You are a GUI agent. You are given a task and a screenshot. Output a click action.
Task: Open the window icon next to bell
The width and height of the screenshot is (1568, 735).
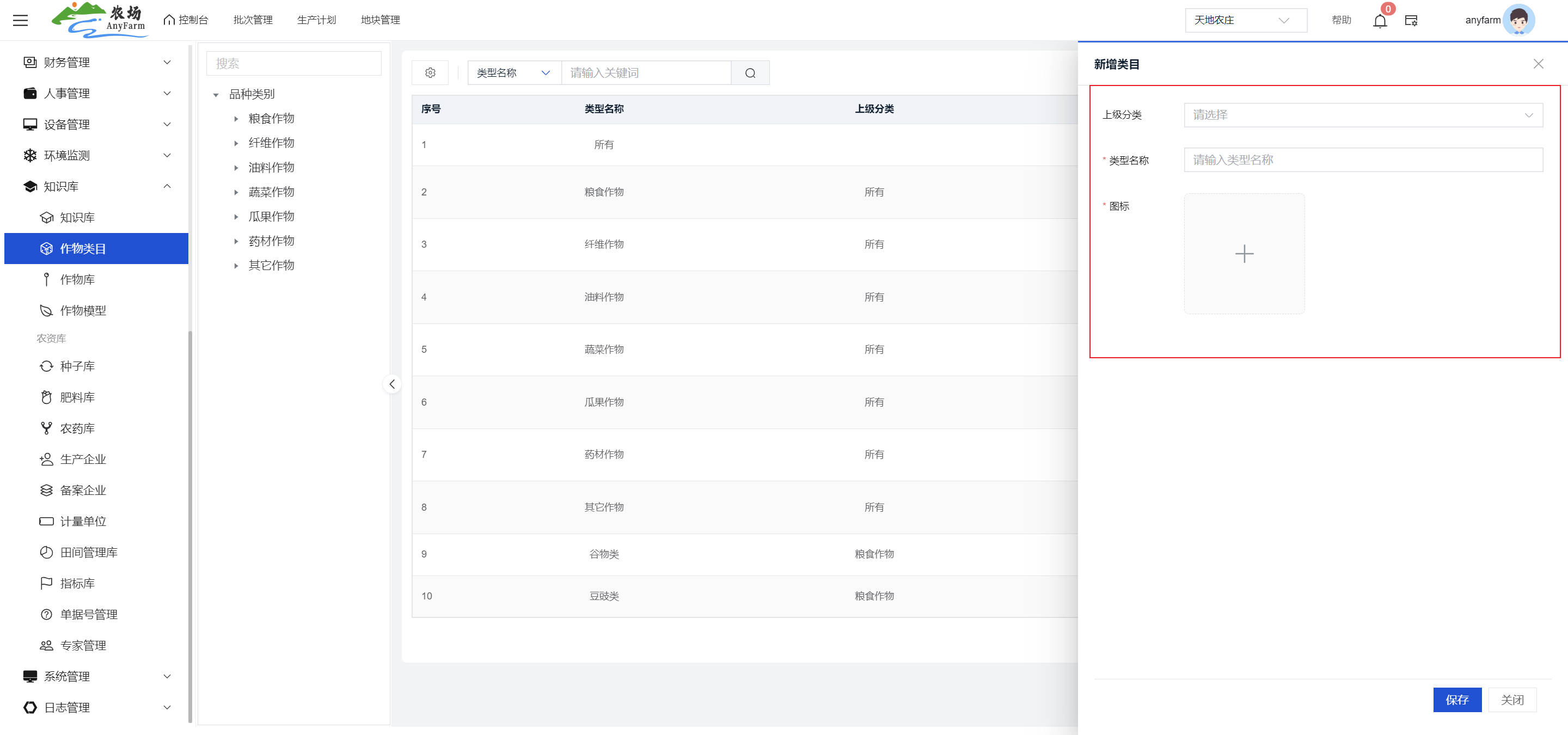coord(1411,21)
